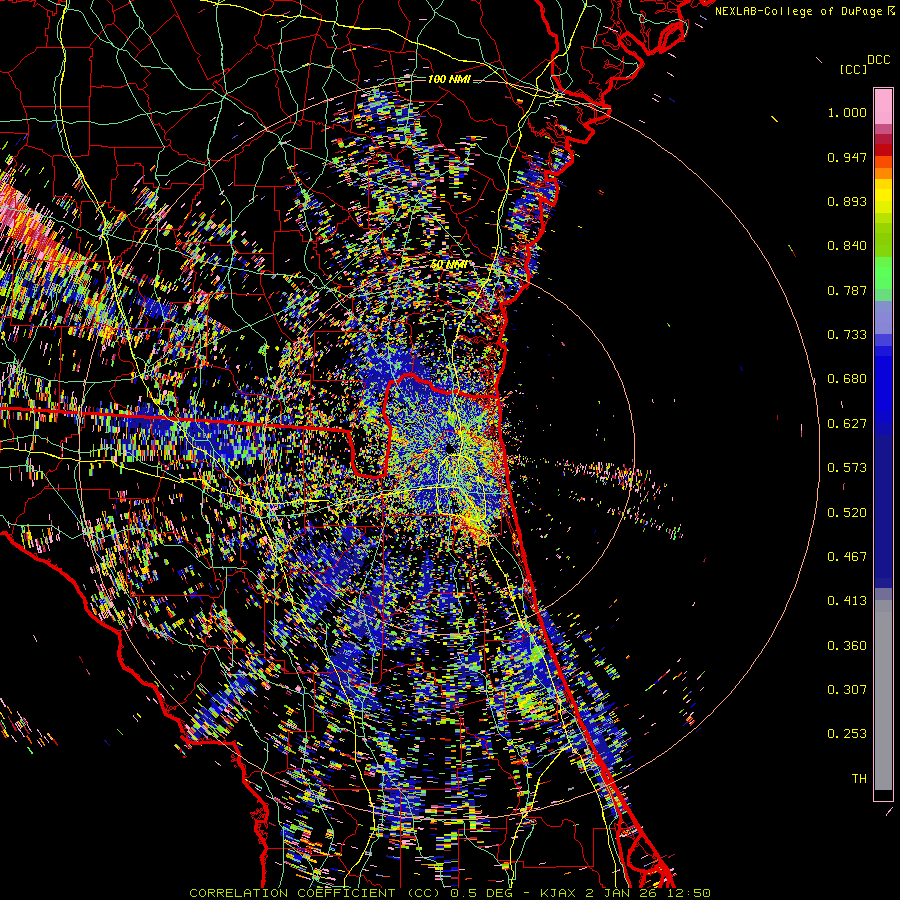Click the [CC] units label

853,69
